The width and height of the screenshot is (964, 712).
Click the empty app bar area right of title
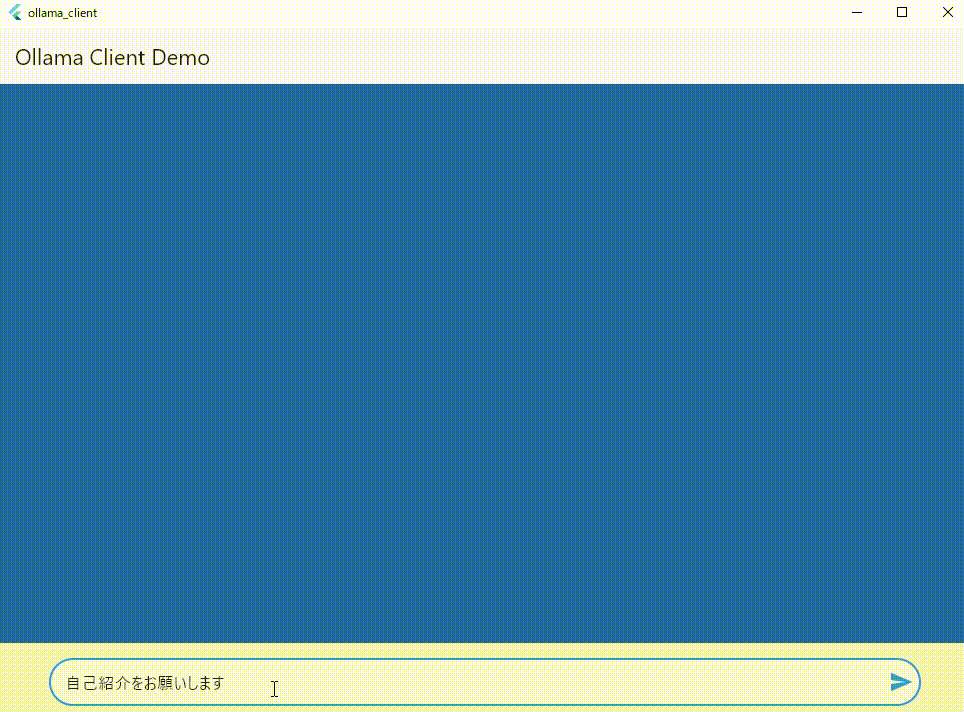600,58
